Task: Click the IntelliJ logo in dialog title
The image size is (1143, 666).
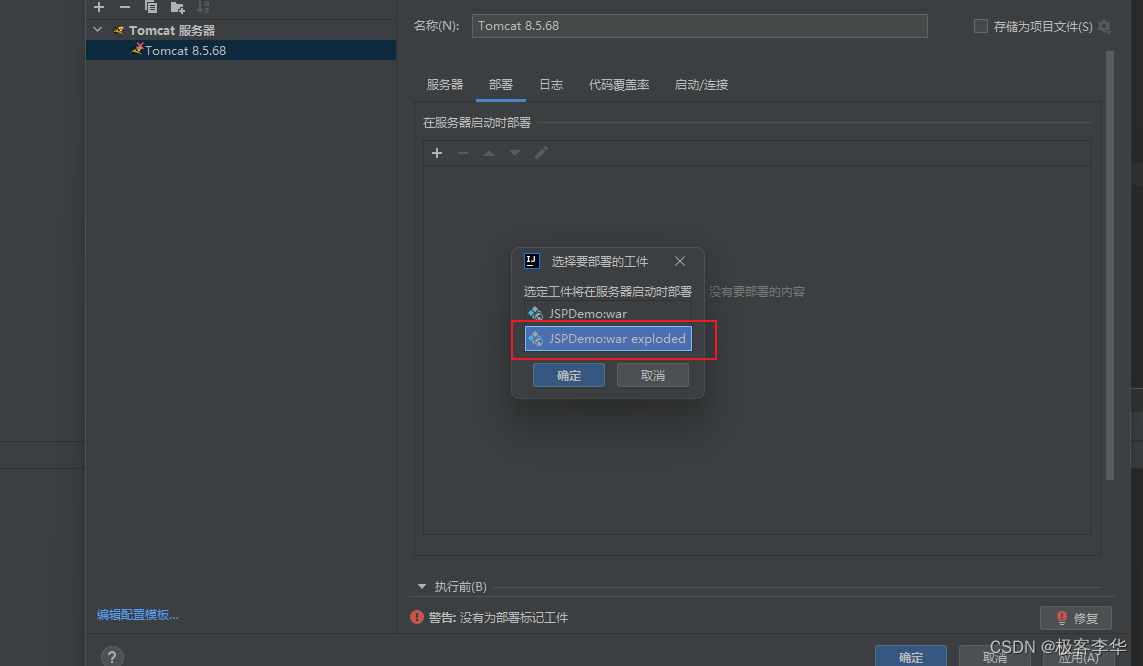Action: coord(531,261)
